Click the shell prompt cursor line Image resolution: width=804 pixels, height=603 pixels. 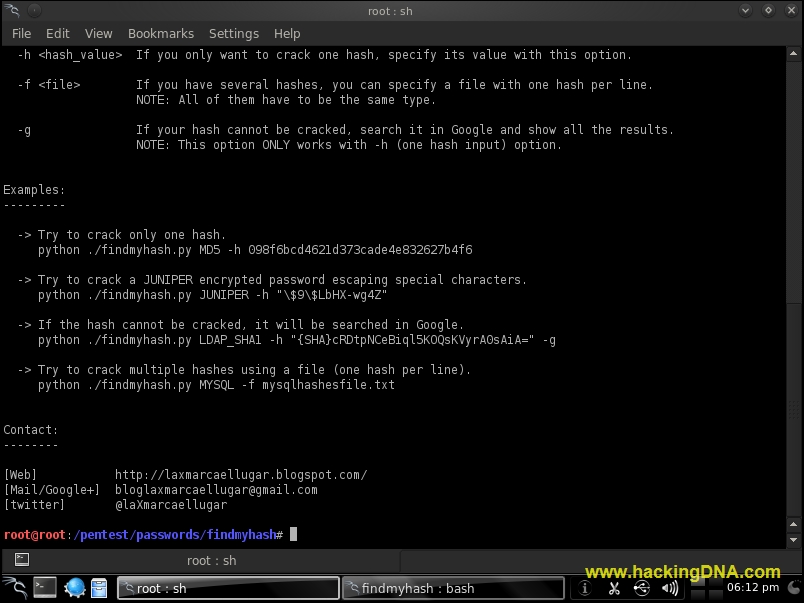[x=150, y=535]
